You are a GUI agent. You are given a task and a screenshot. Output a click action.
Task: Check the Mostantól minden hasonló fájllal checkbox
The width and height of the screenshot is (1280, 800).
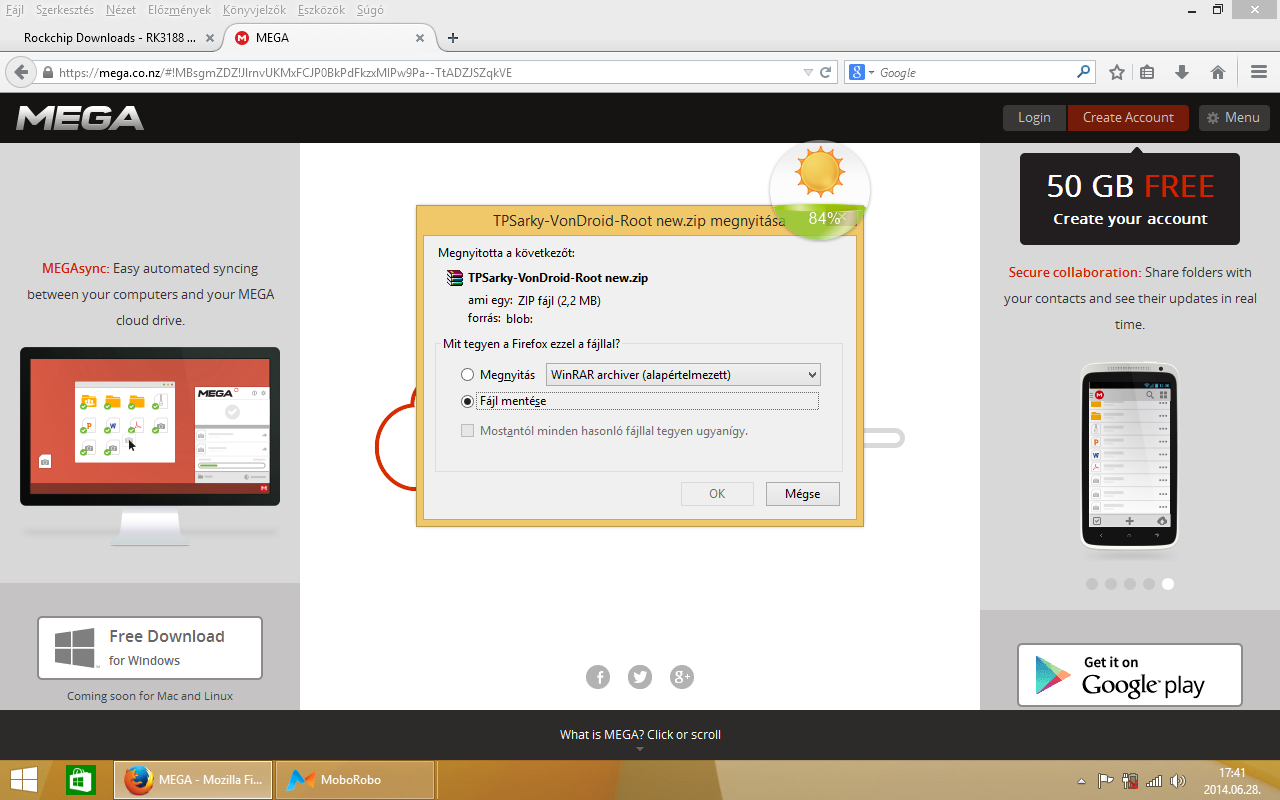click(467, 431)
